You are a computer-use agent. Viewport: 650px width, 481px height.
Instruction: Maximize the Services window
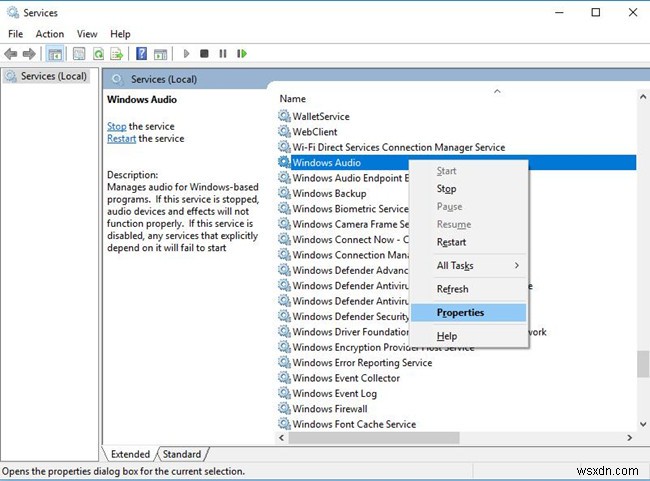tap(596, 12)
